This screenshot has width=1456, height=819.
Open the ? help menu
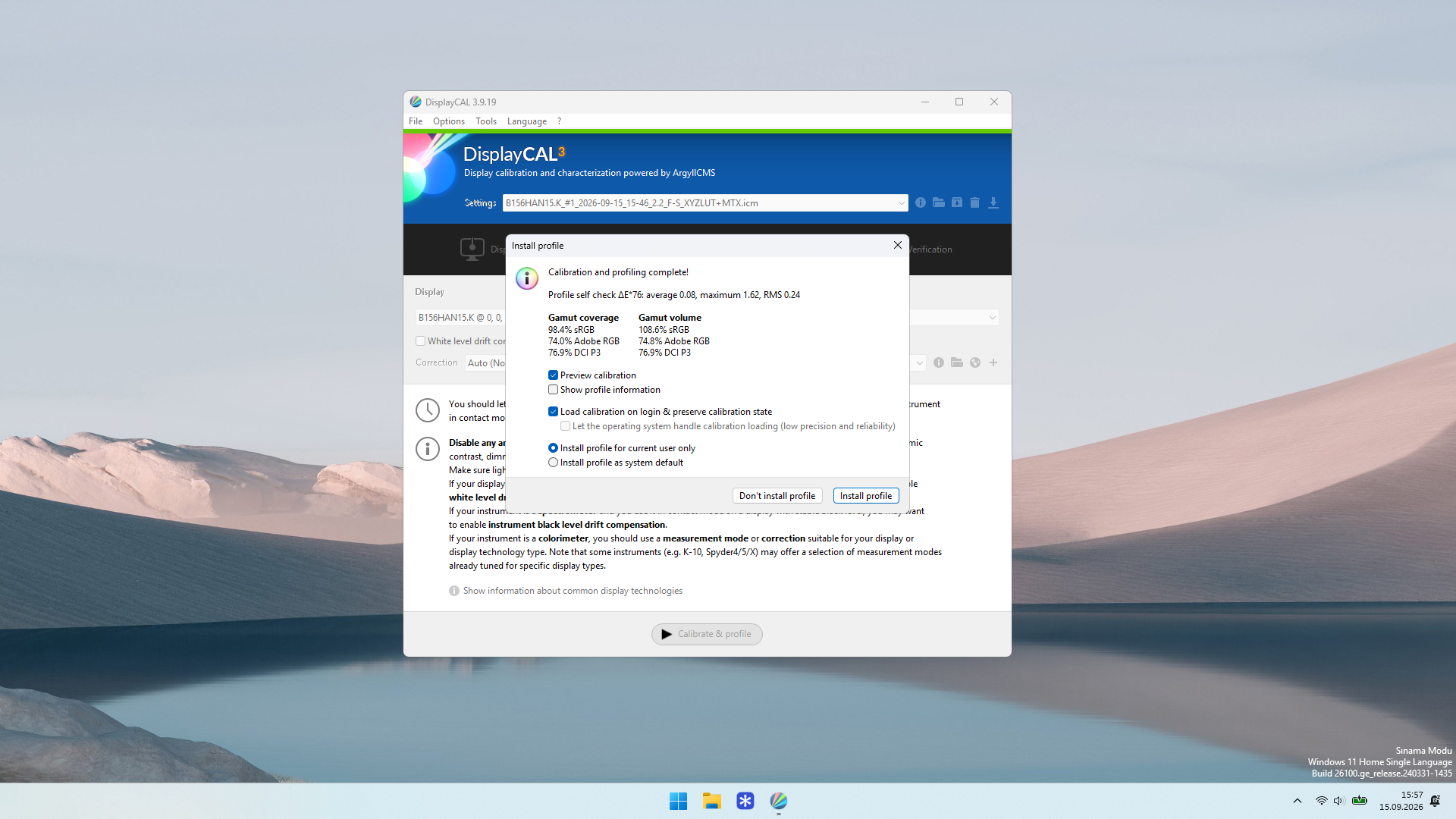point(560,121)
